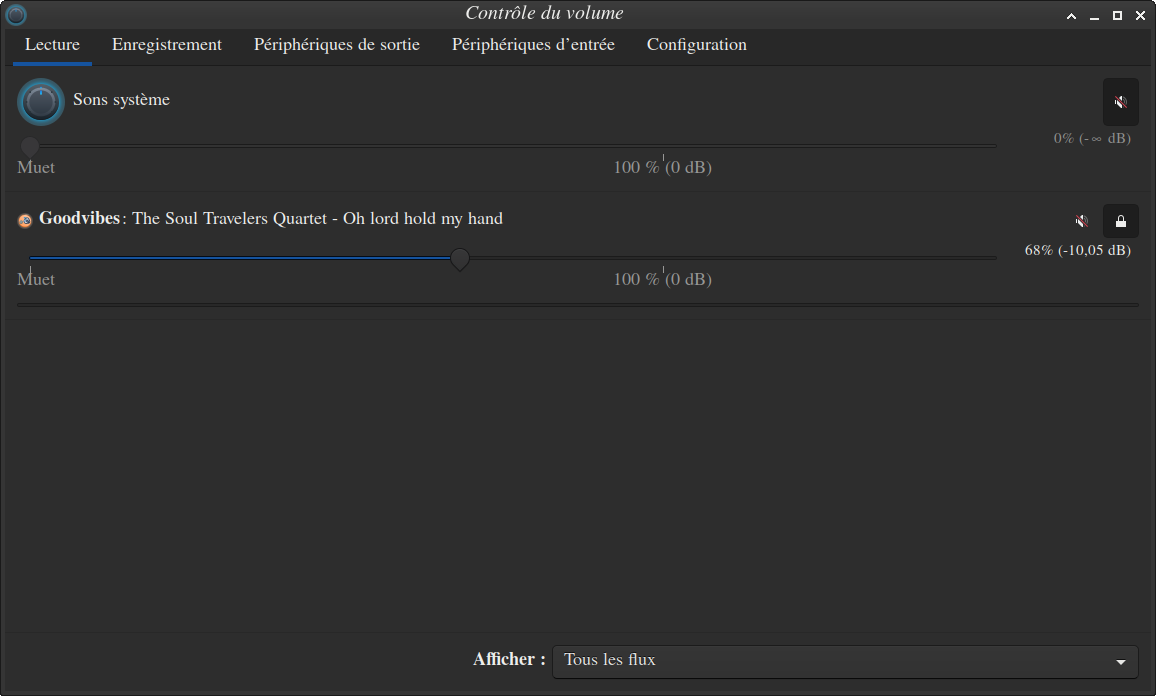This screenshot has height=696, width=1156.
Task: Open the window menu icon in title bar
Action: pyautogui.click(x=16, y=14)
